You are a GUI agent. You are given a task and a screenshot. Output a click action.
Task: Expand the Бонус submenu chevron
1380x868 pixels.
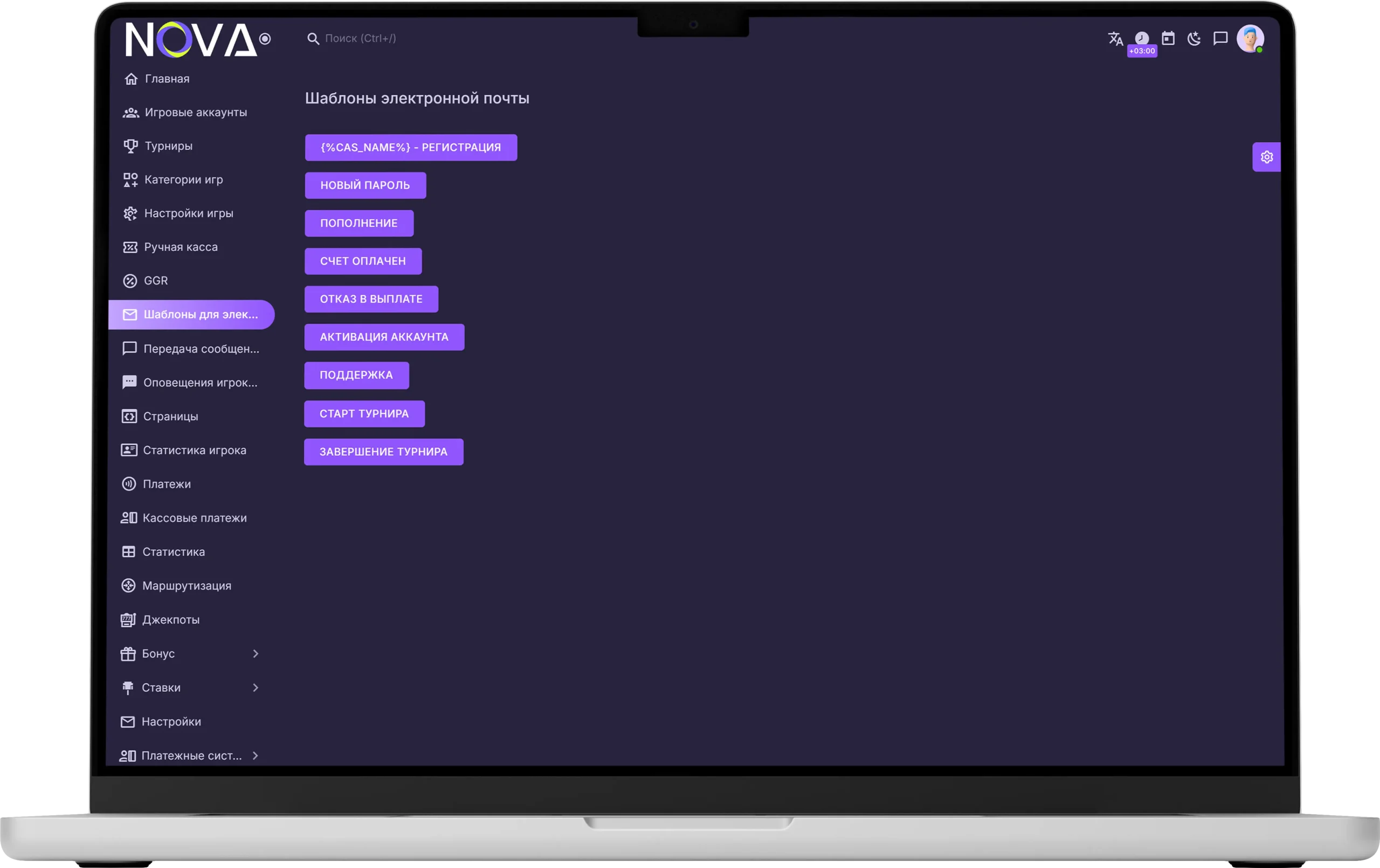coord(256,654)
